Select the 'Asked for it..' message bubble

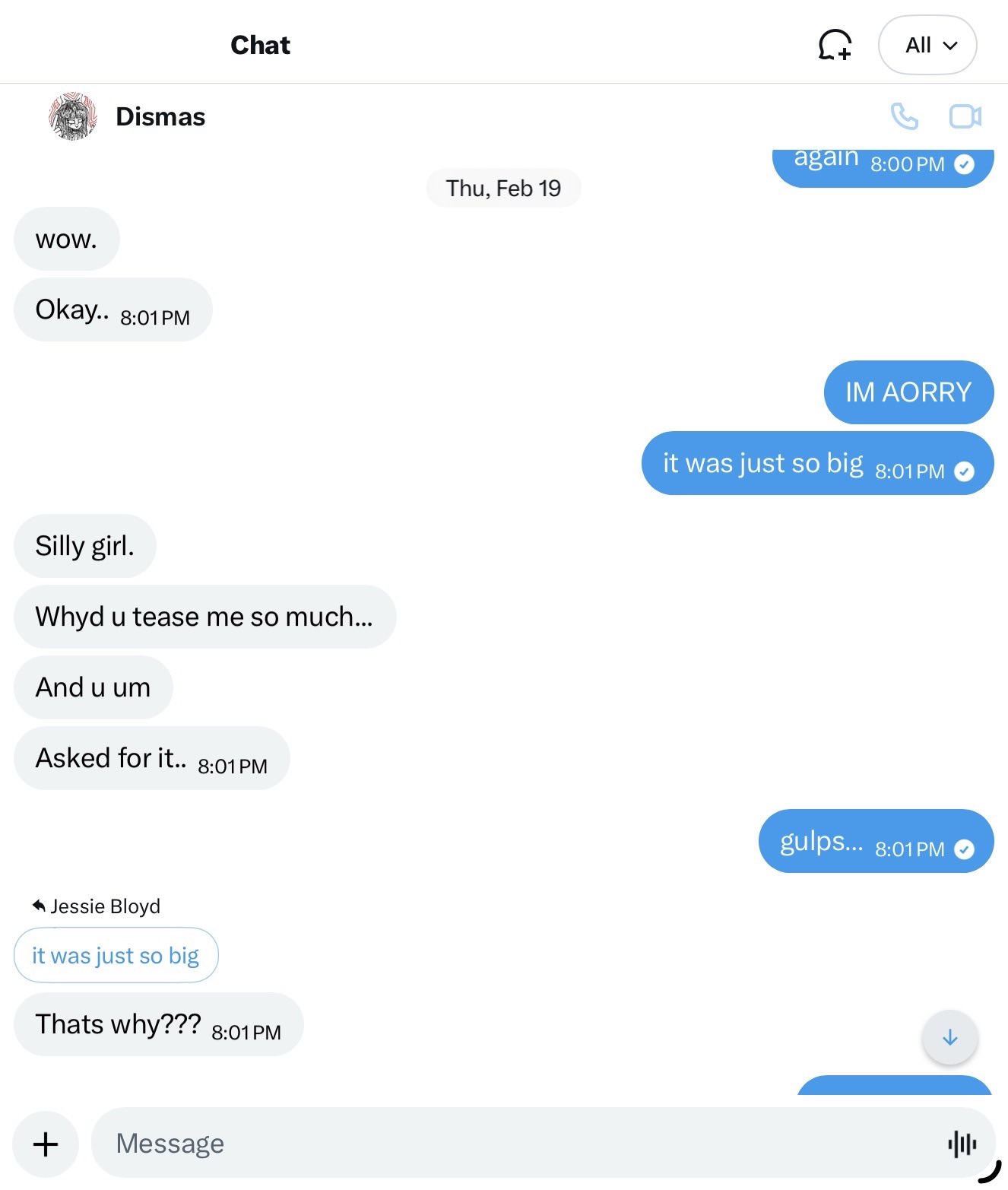coord(111,758)
